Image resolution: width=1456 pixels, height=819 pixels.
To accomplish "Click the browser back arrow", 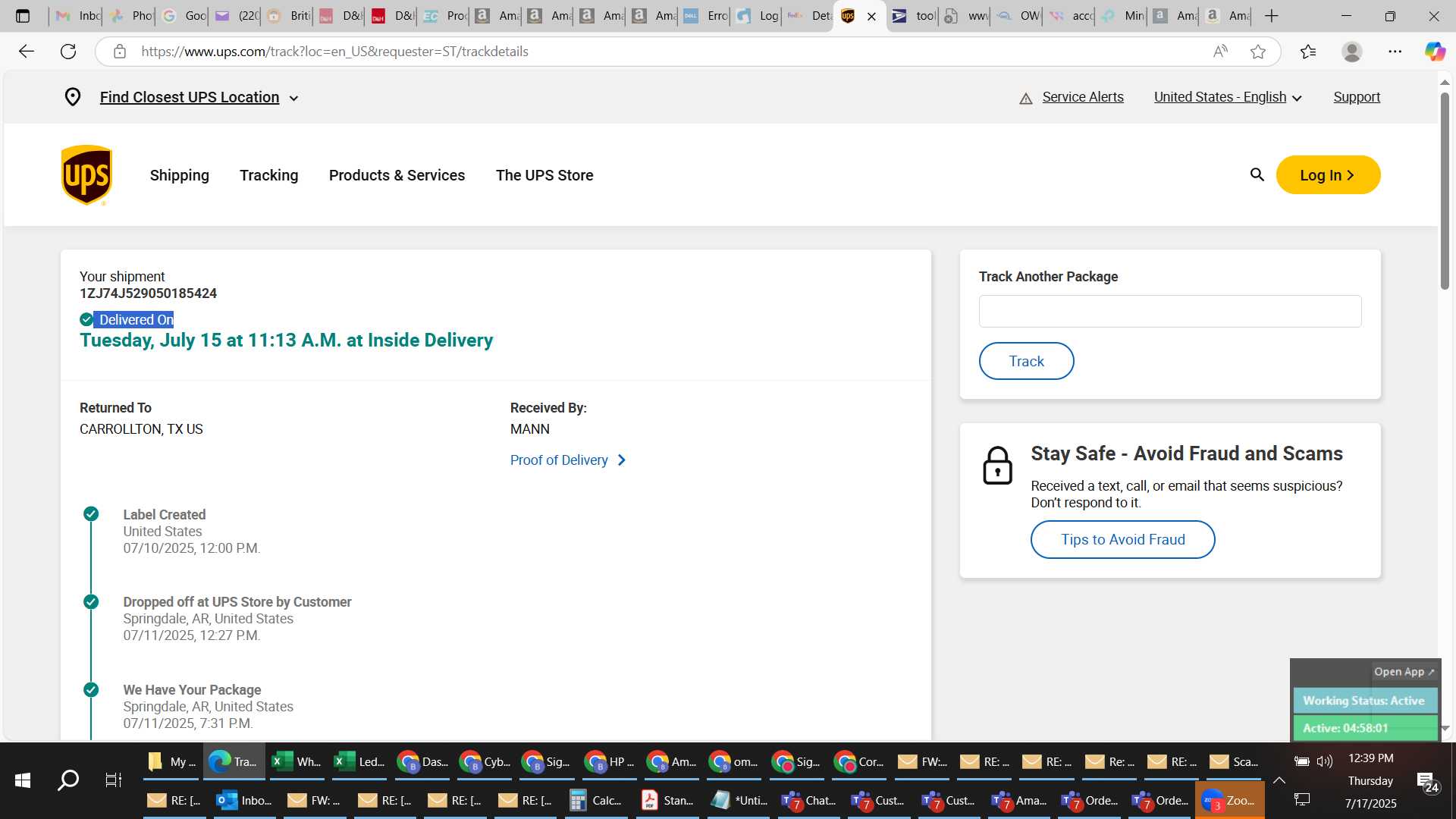I will (27, 52).
